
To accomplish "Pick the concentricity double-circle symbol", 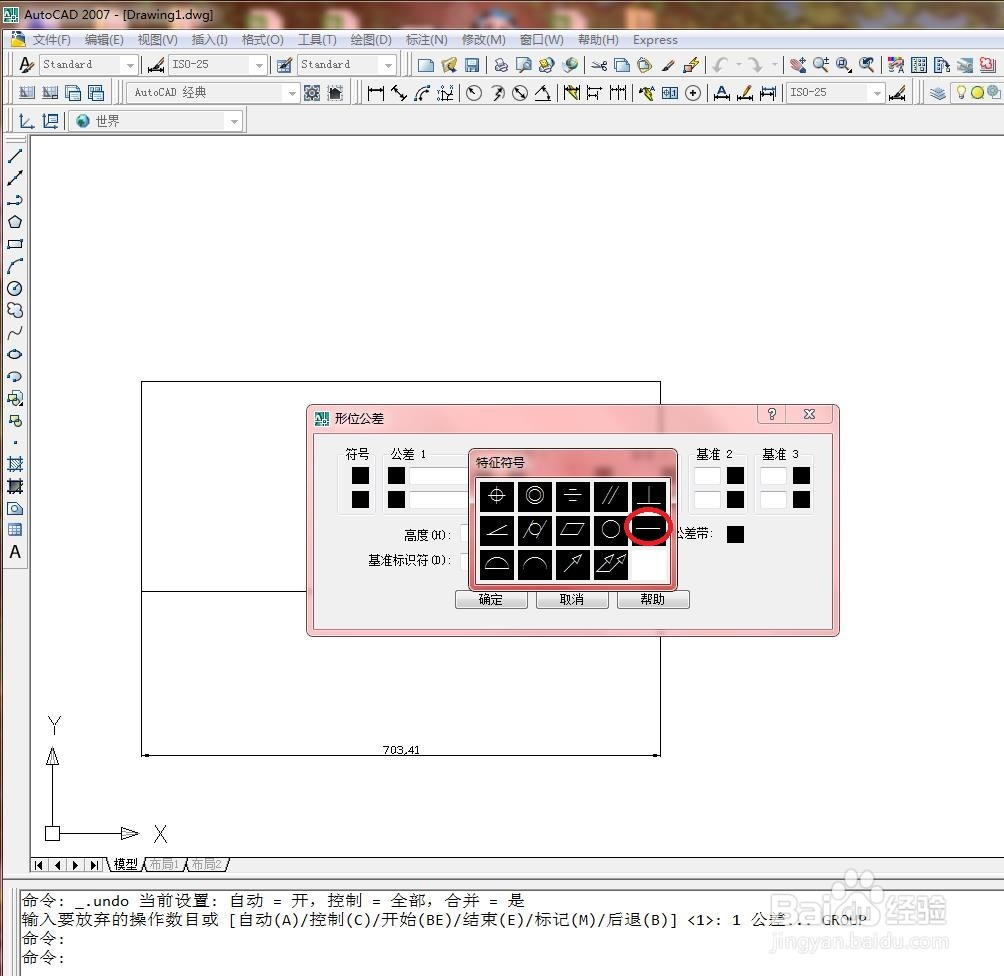I will click(x=535, y=495).
